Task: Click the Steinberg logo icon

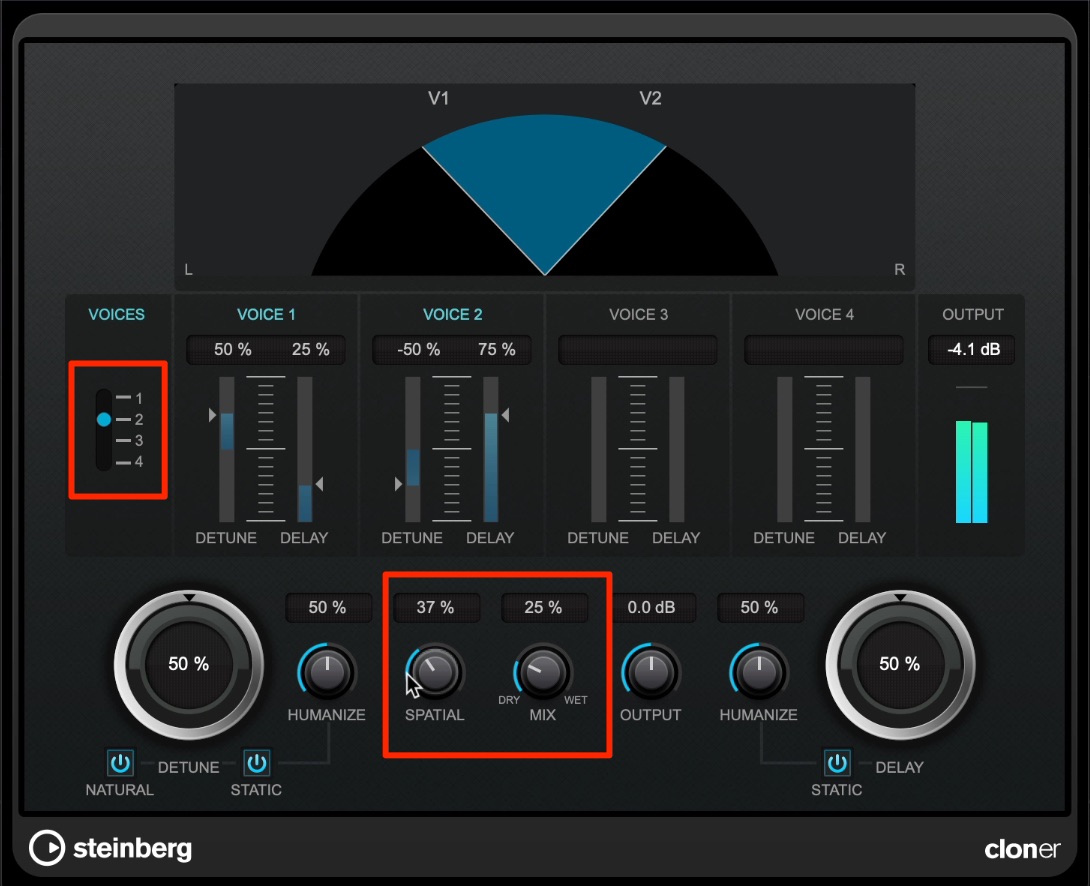Action: (x=47, y=848)
